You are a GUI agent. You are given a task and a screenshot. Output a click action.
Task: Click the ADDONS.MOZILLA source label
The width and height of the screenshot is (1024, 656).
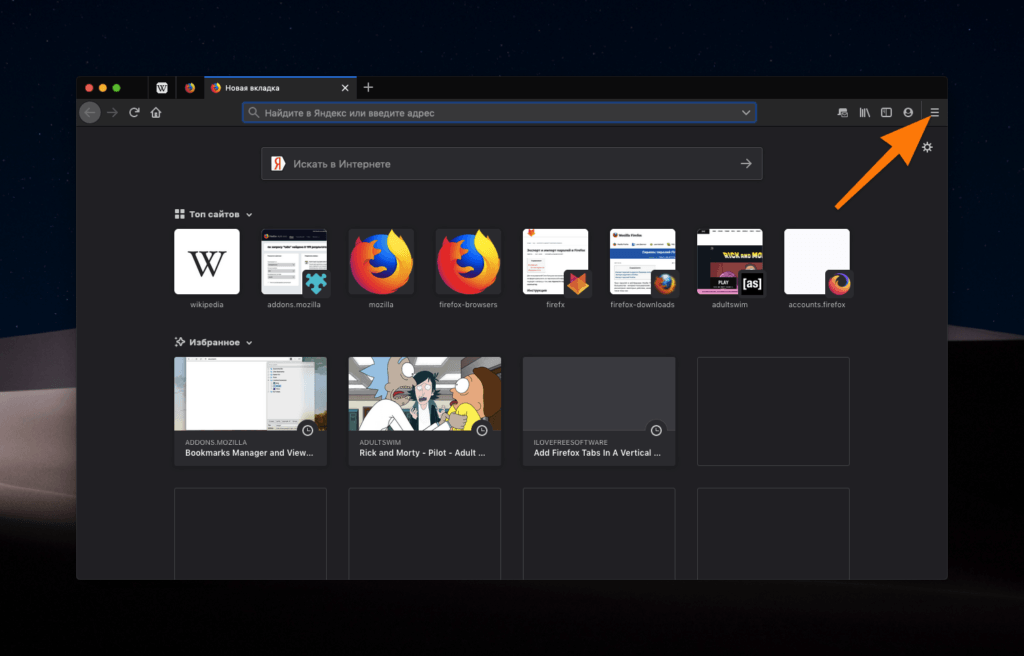click(216, 442)
